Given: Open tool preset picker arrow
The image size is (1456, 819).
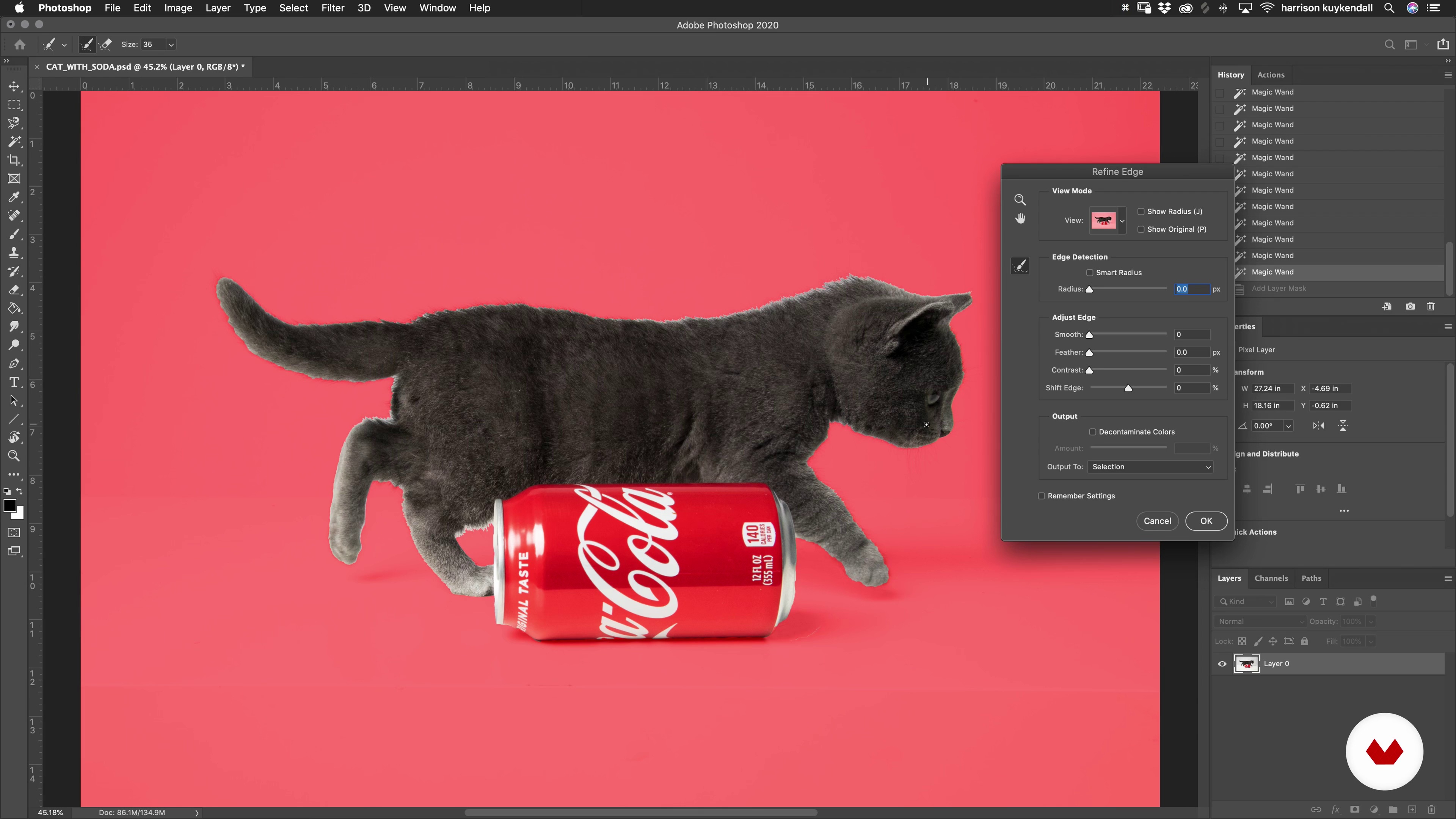Looking at the screenshot, I should [64, 45].
